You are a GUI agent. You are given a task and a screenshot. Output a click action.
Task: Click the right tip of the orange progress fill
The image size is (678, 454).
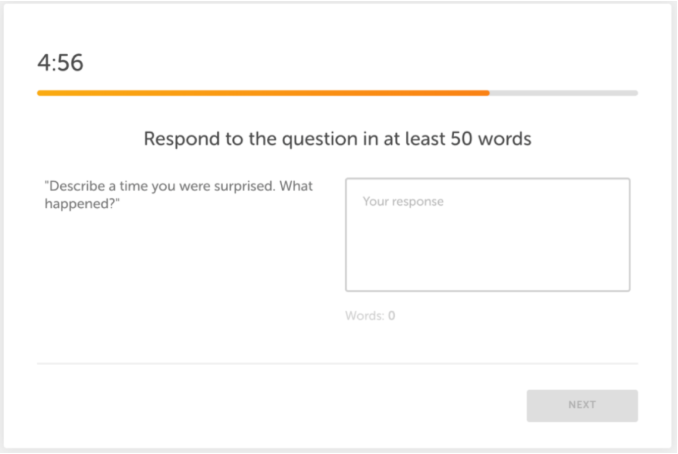tap(487, 93)
